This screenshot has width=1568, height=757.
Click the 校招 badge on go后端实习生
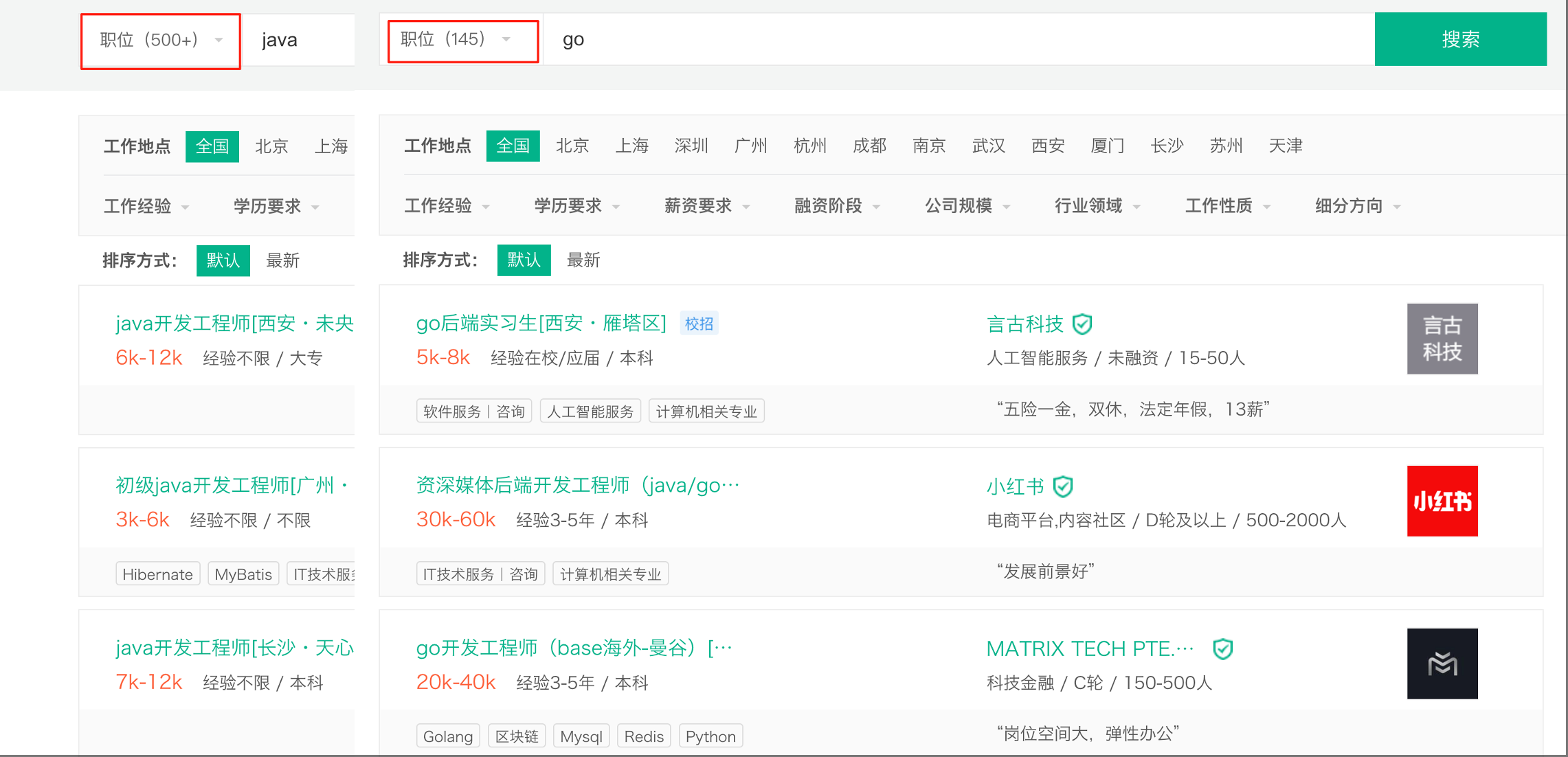pyautogui.click(x=699, y=324)
